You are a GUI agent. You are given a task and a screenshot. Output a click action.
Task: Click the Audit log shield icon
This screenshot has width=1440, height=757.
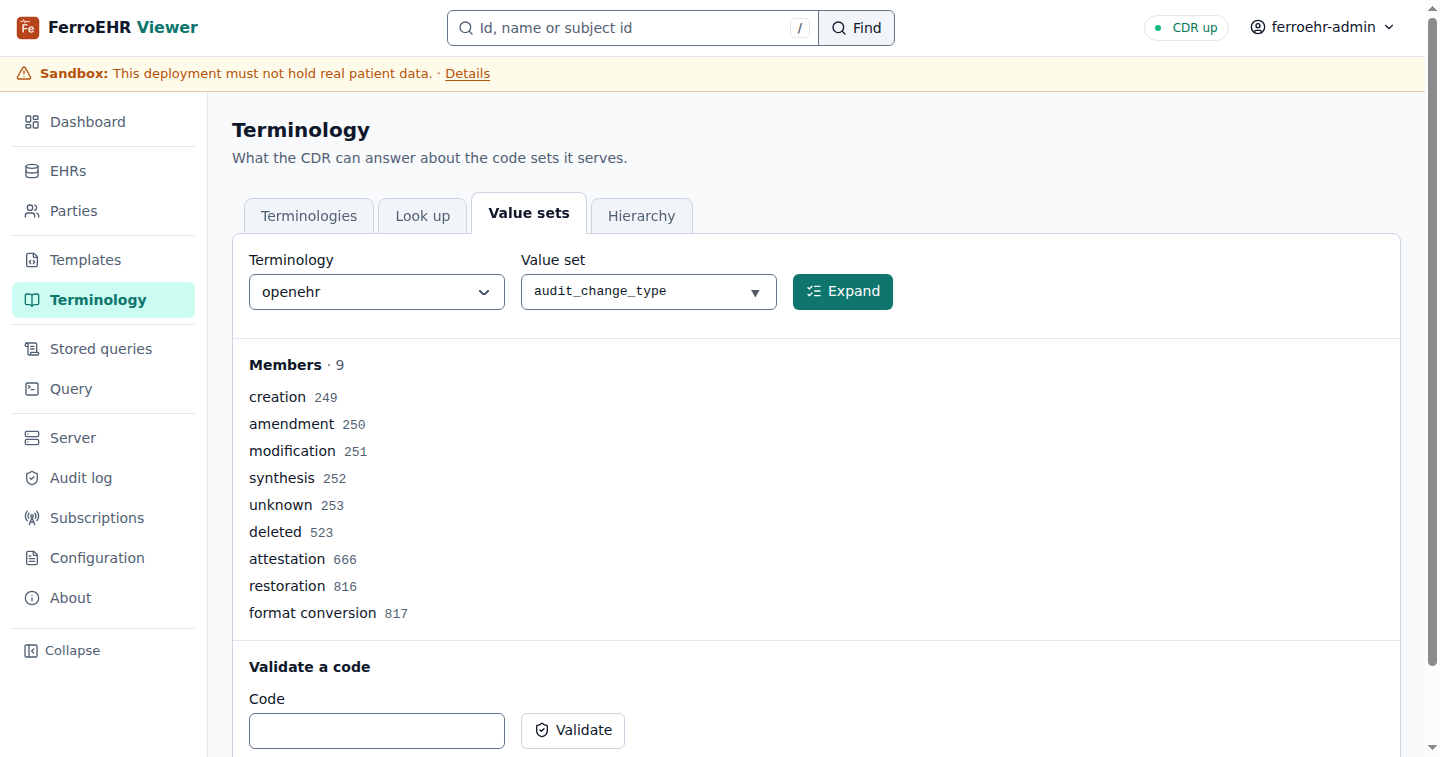[x=32, y=478]
